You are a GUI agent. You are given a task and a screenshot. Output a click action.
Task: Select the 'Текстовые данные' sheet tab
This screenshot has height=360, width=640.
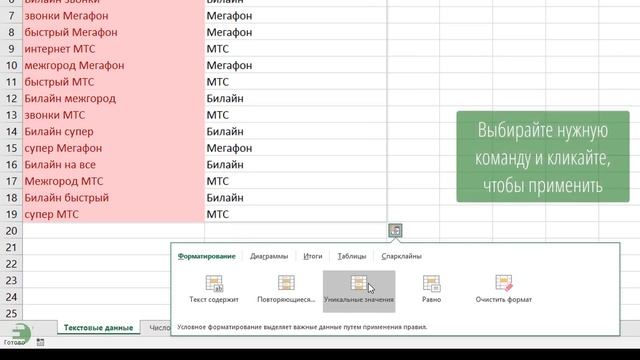tap(98, 328)
